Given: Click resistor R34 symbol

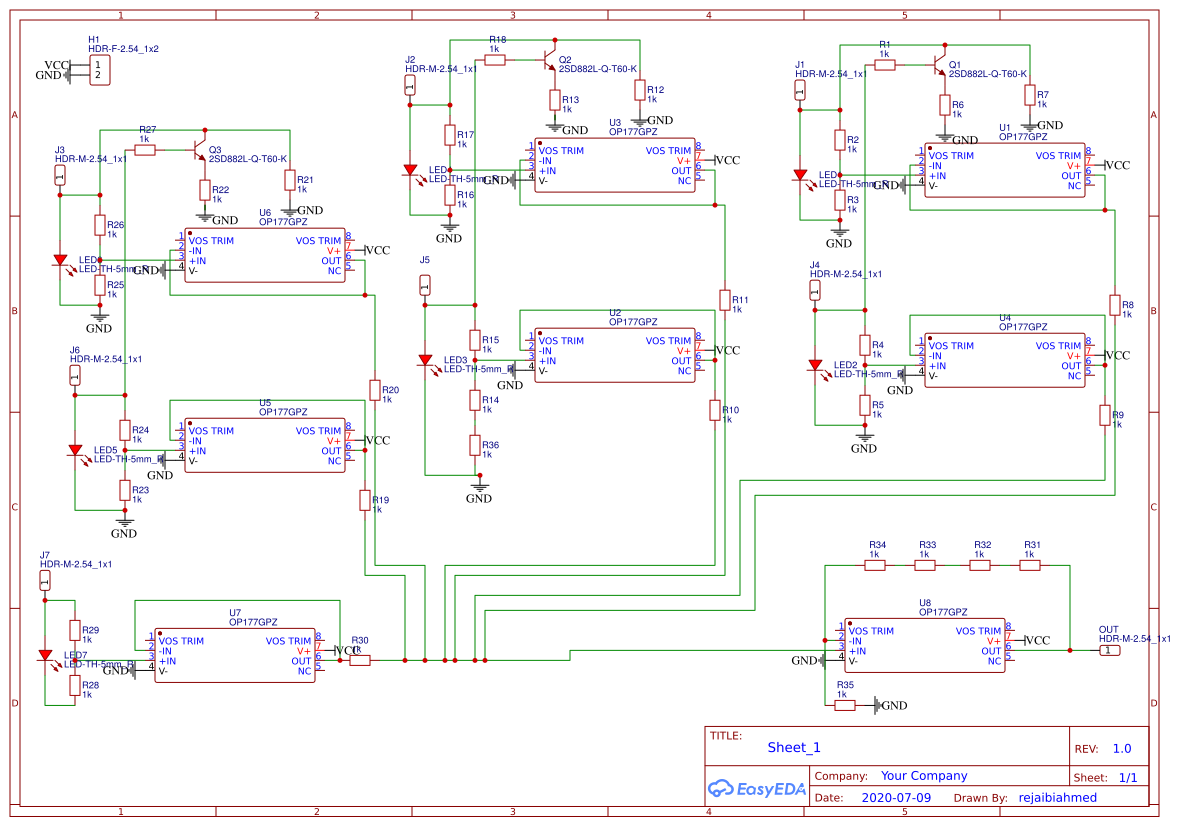Looking at the screenshot, I should [x=875, y=563].
